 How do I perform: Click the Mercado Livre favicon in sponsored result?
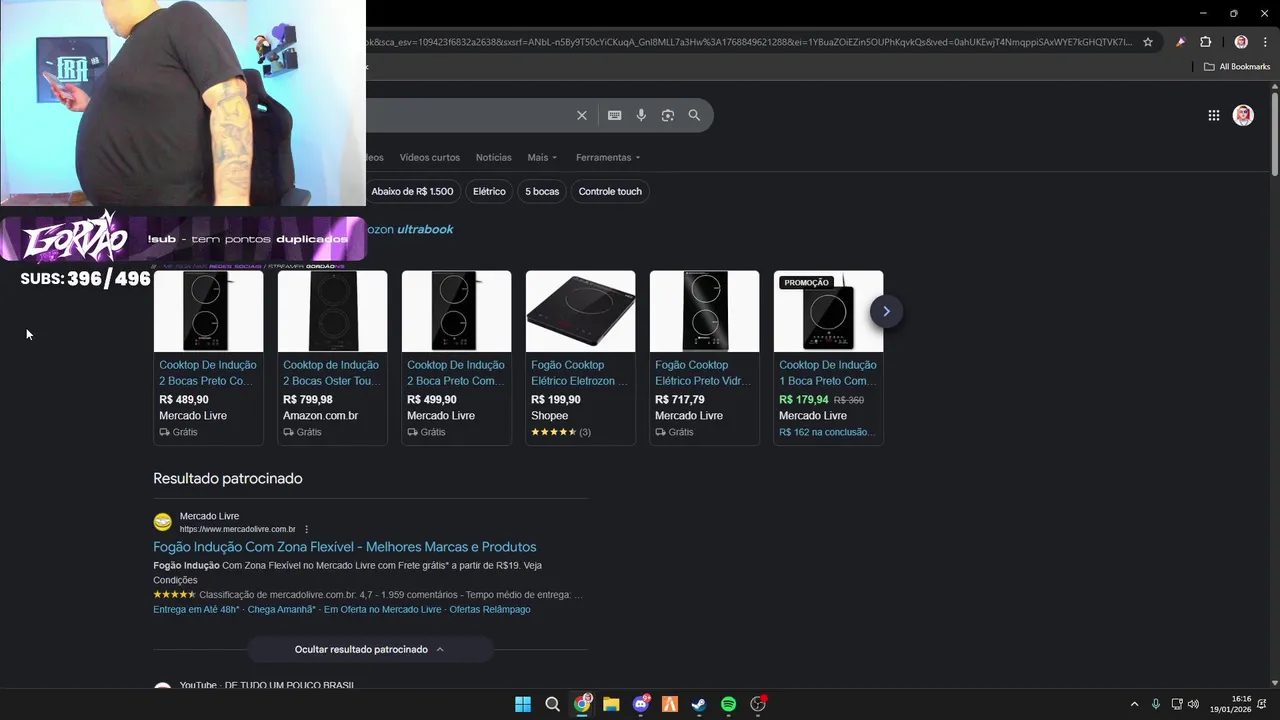[162, 522]
